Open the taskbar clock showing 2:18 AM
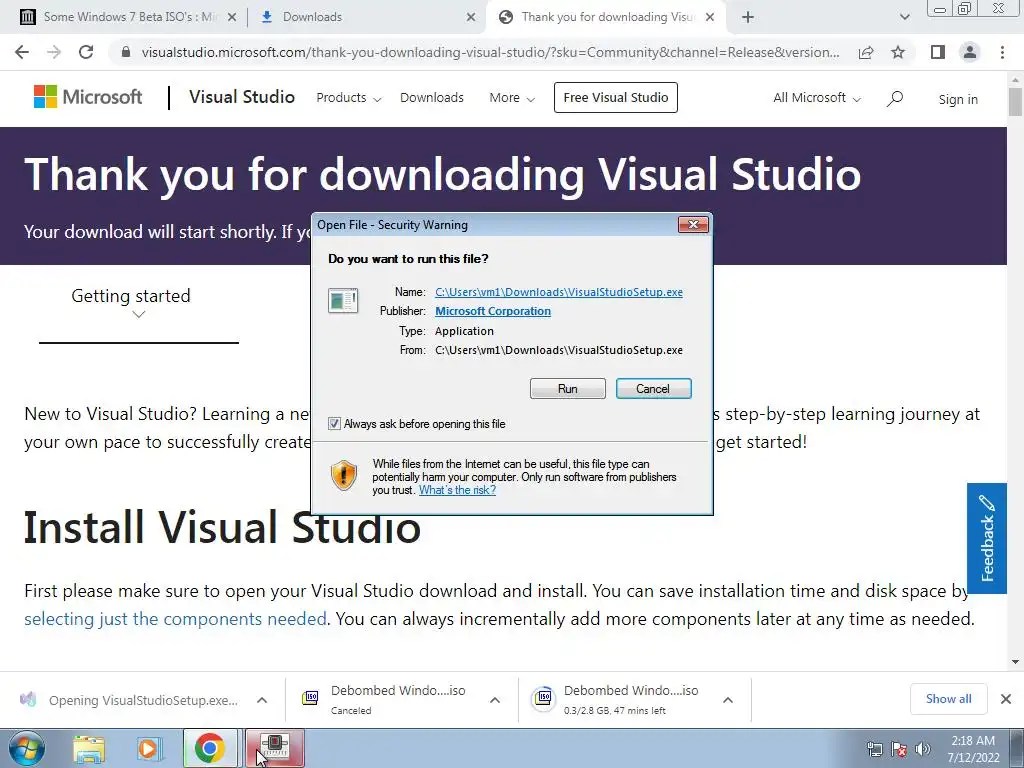The image size is (1024, 768). (973, 749)
